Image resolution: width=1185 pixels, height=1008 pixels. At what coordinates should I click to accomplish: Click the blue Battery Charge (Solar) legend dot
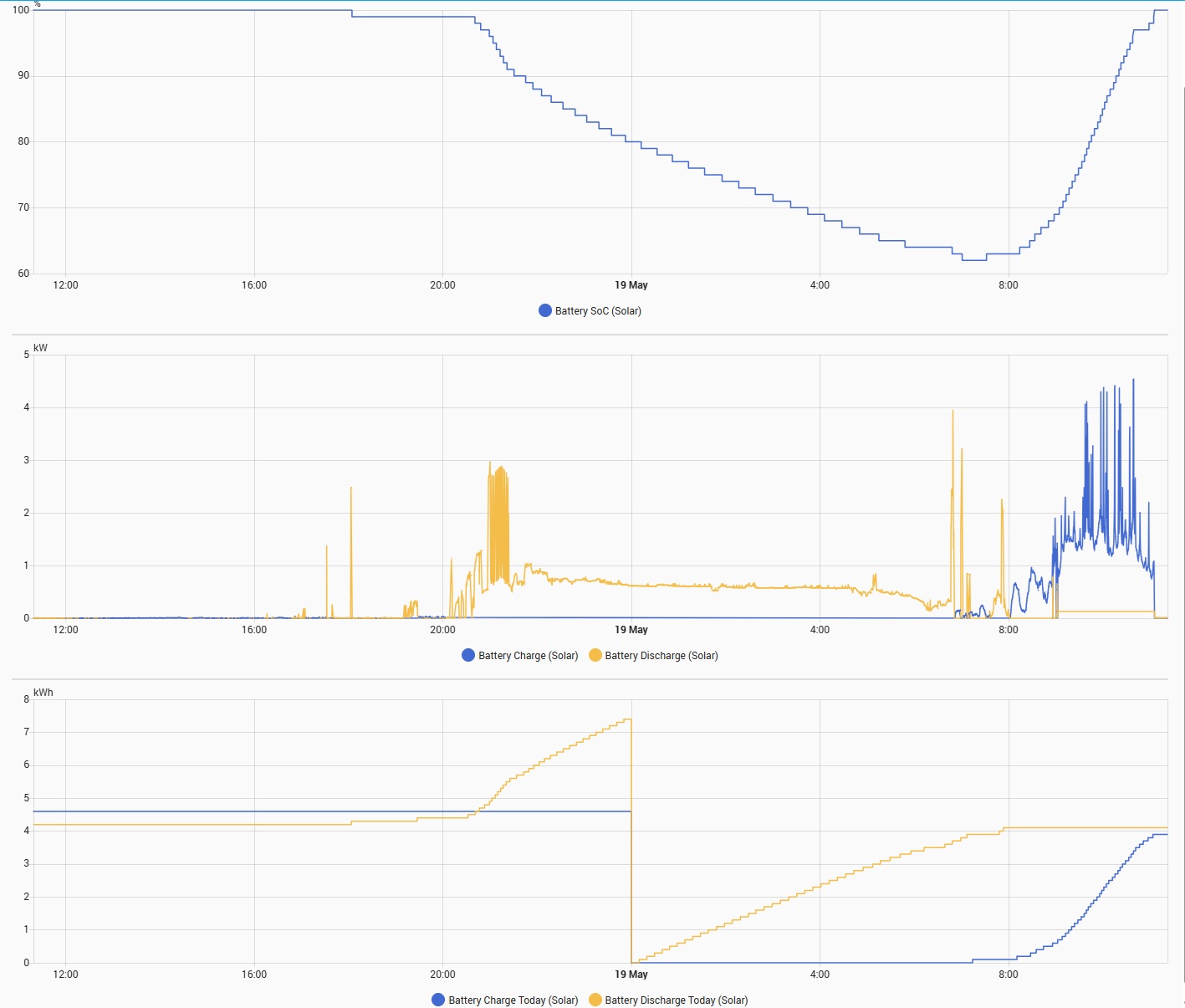(468, 655)
